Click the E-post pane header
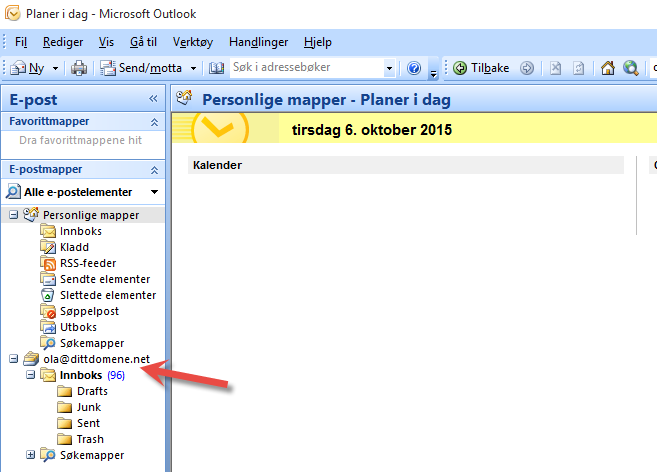Screen dimensions: 657x472 pos(83,99)
